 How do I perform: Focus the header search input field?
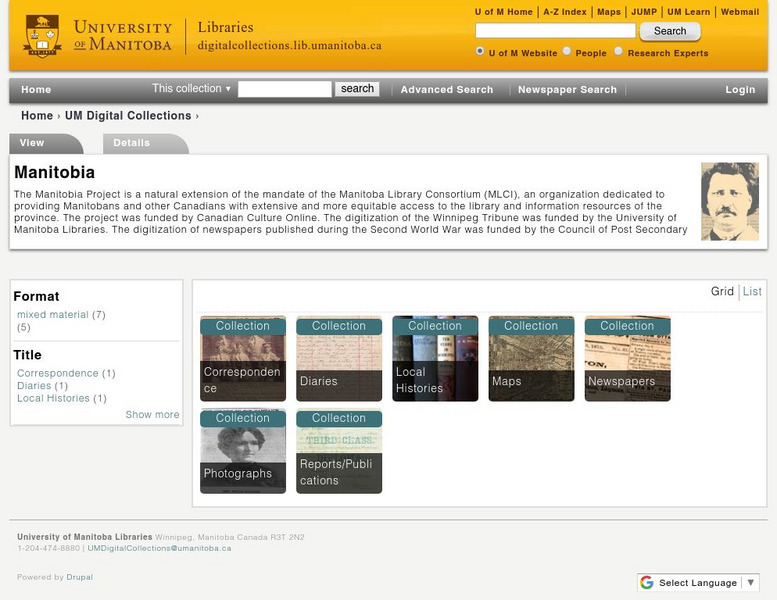point(555,31)
